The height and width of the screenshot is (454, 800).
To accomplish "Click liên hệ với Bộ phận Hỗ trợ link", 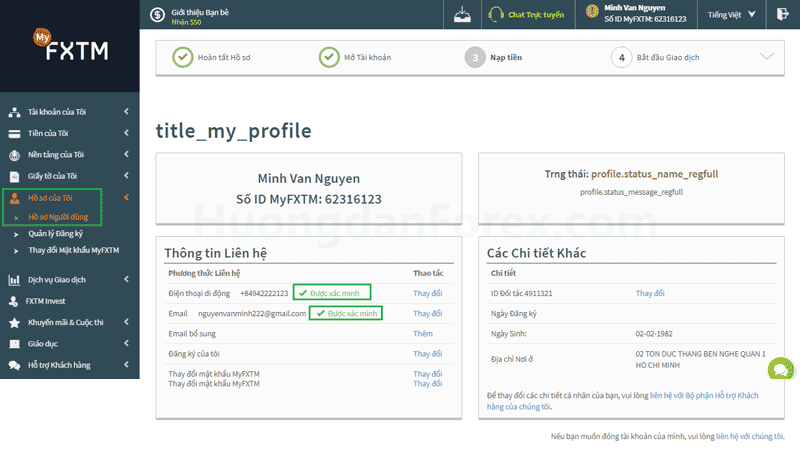I will (x=622, y=401).
